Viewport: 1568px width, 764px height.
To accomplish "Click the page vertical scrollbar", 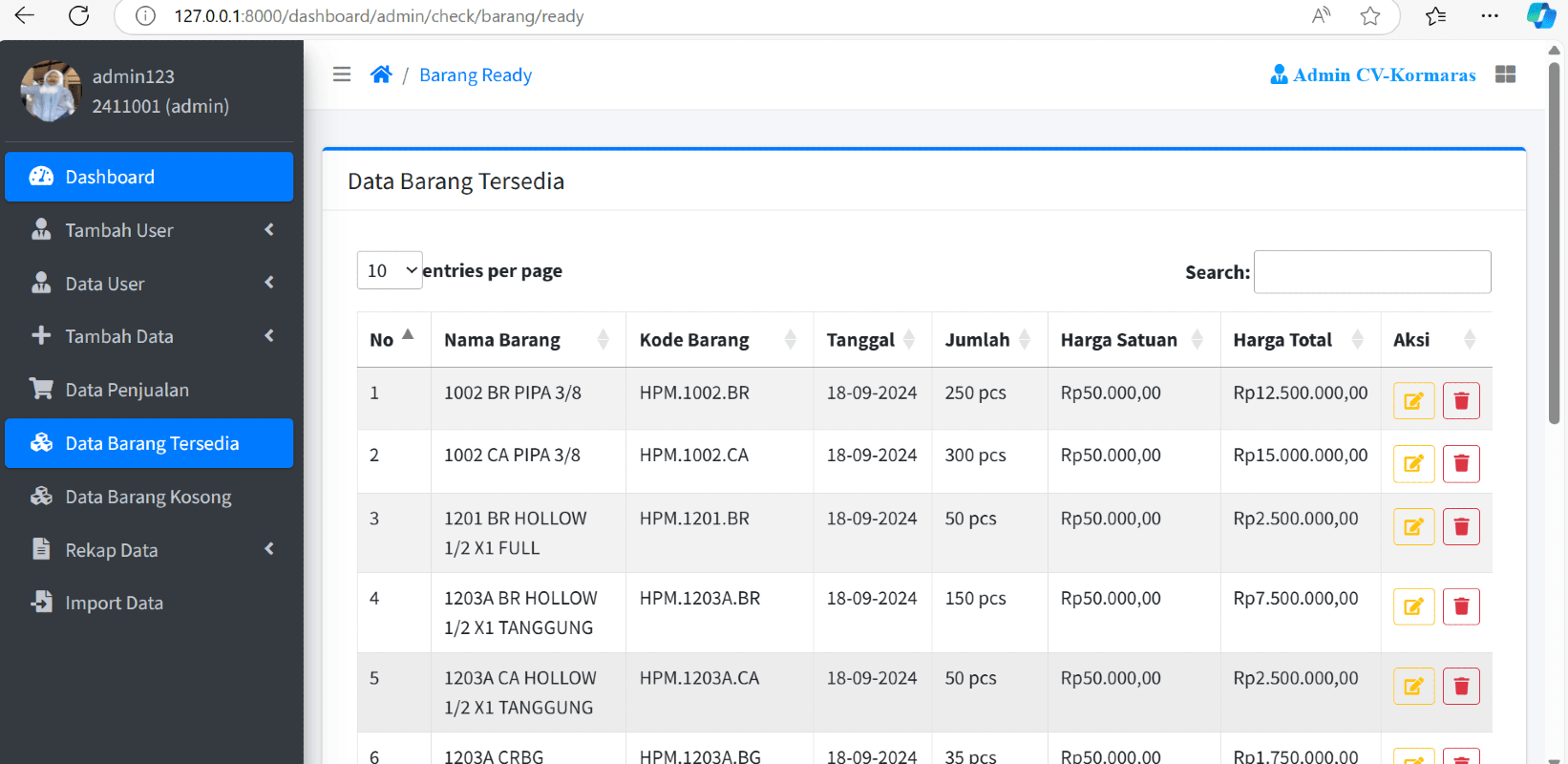I will 1554,244.
